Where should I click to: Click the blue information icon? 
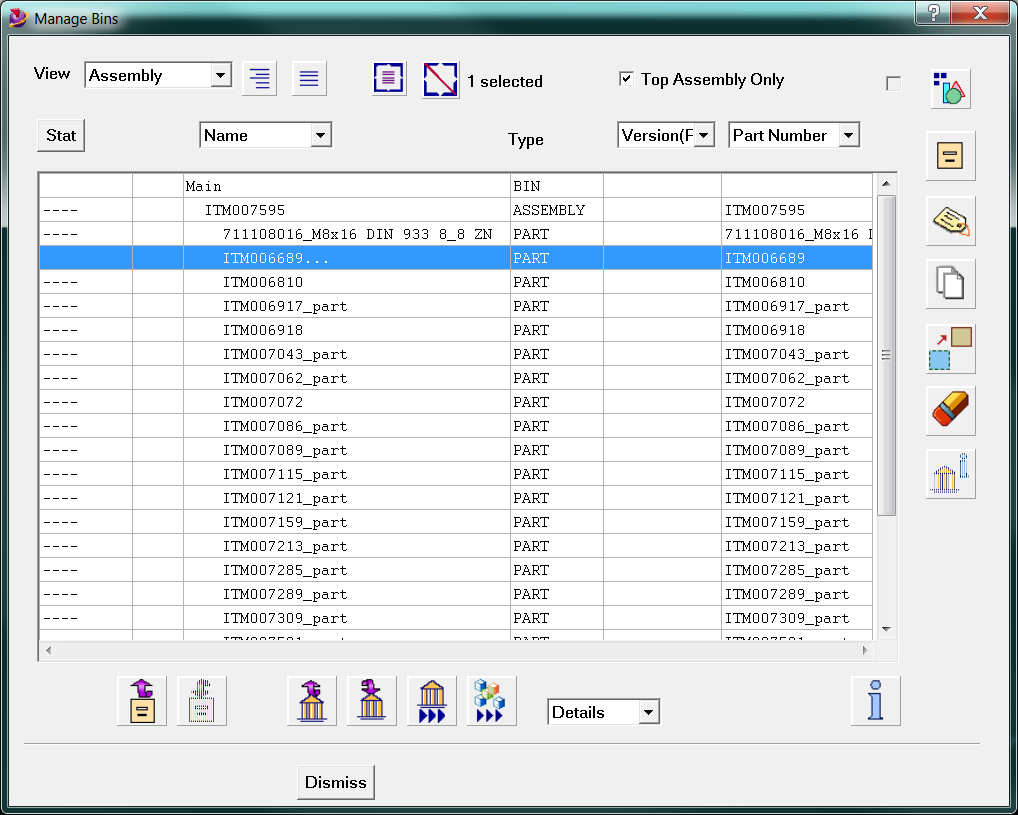876,701
